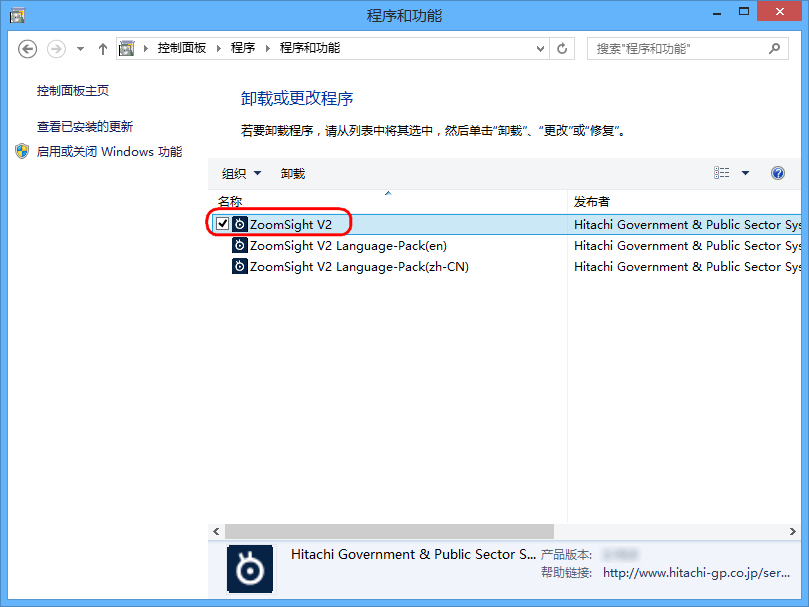The width and height of the screenshot is (809, 607).
Task: Expand chevron after 程序 breadcrumb
Action: coord(268,49)
